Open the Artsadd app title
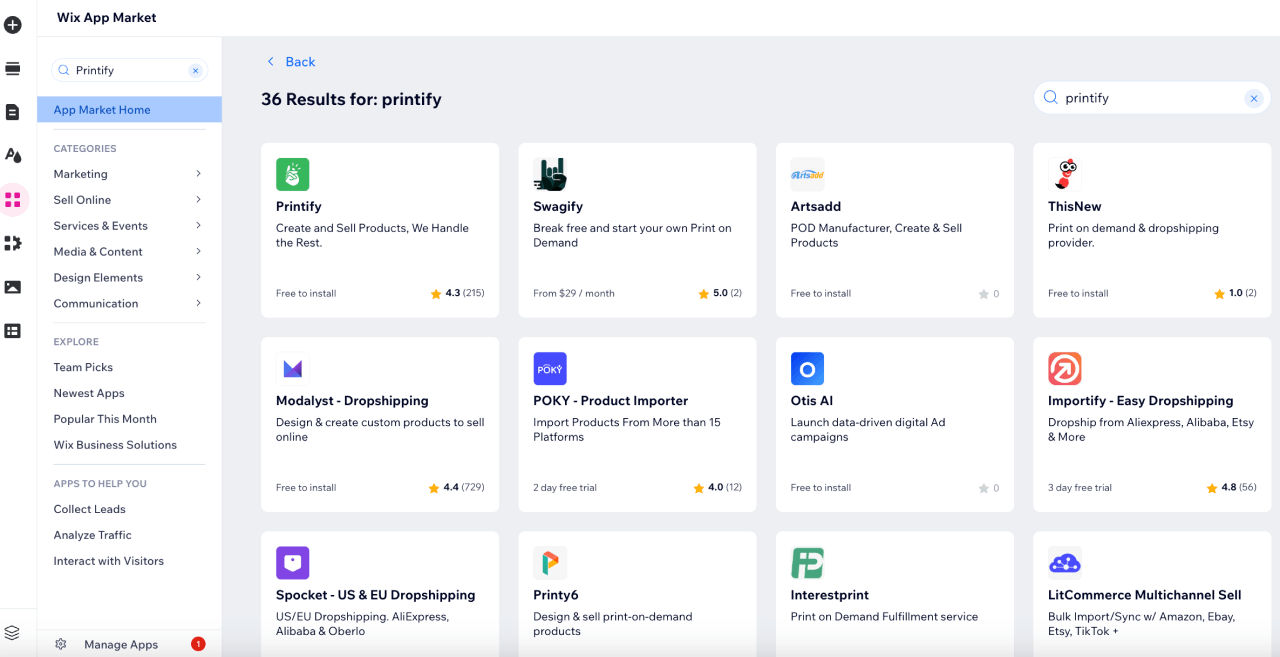 point(816,207)
